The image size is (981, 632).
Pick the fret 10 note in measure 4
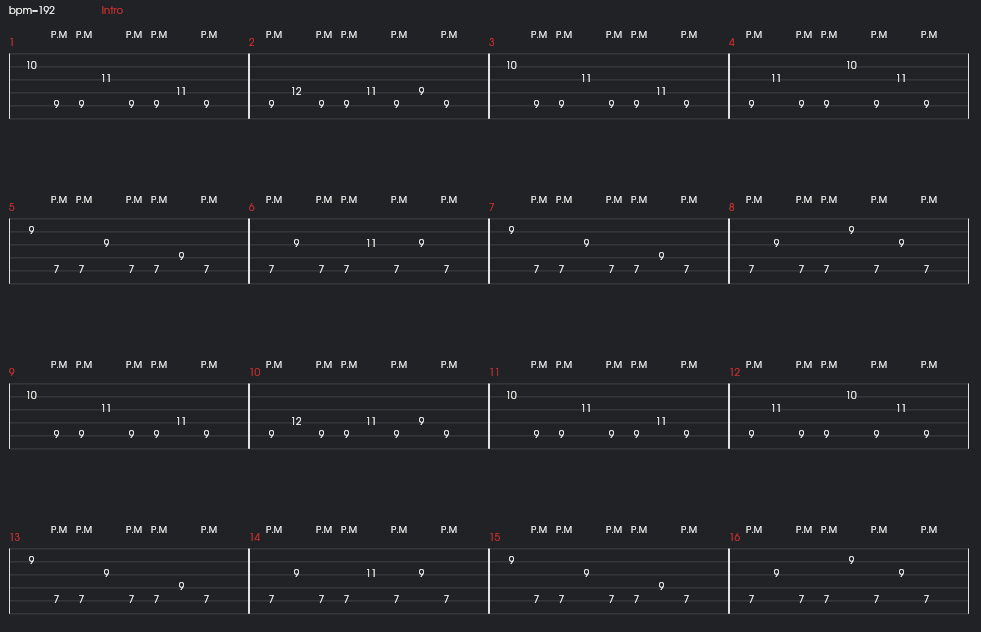point(852,66)
